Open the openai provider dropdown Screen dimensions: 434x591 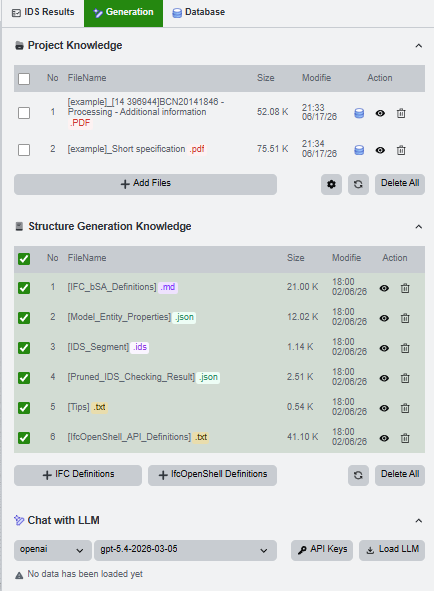(53, 550)
